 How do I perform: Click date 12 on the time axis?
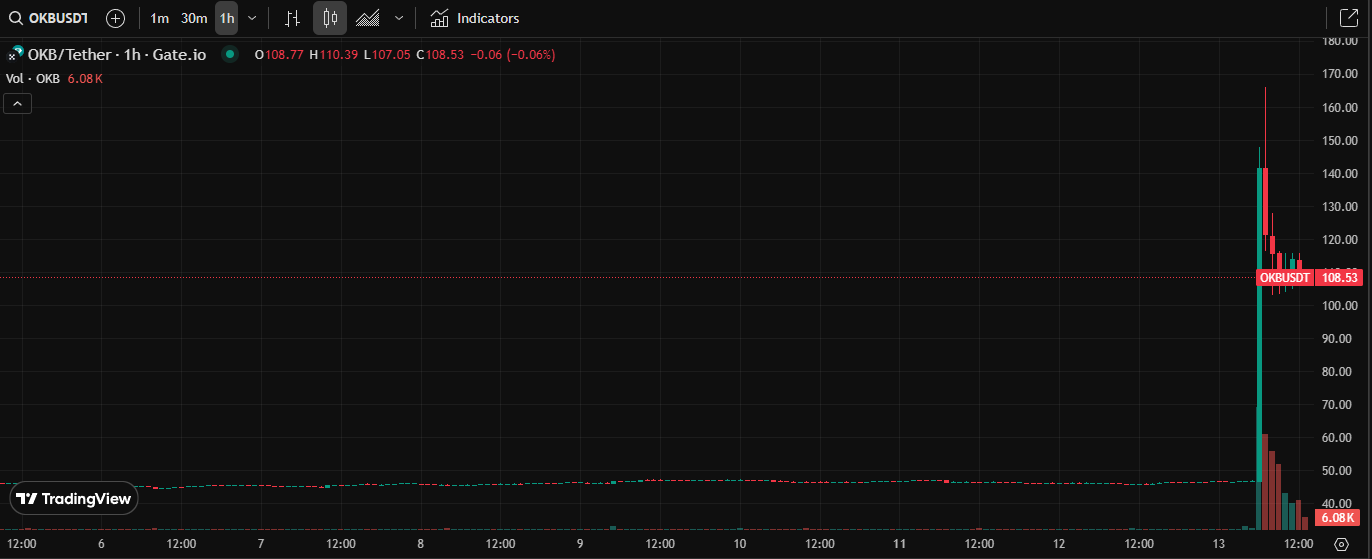tap(1059, 544)
